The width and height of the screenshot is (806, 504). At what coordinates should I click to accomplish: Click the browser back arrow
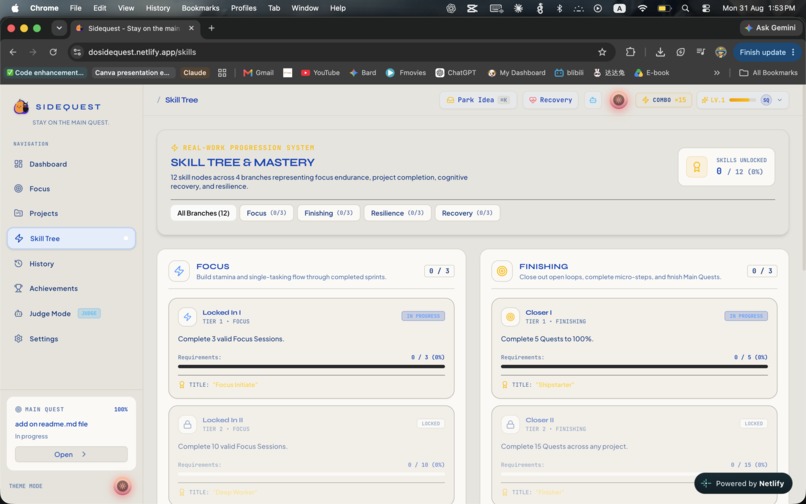[x=13, y=52]
